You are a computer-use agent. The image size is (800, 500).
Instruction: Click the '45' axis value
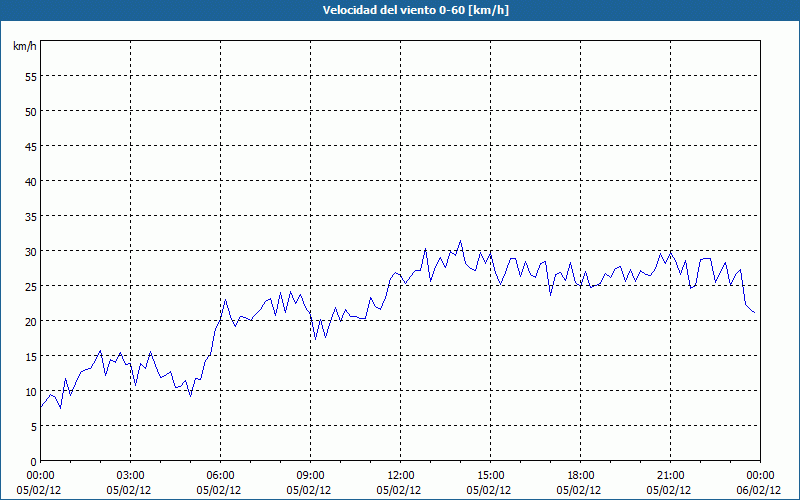pyautogui.click(x=31, y=146)
